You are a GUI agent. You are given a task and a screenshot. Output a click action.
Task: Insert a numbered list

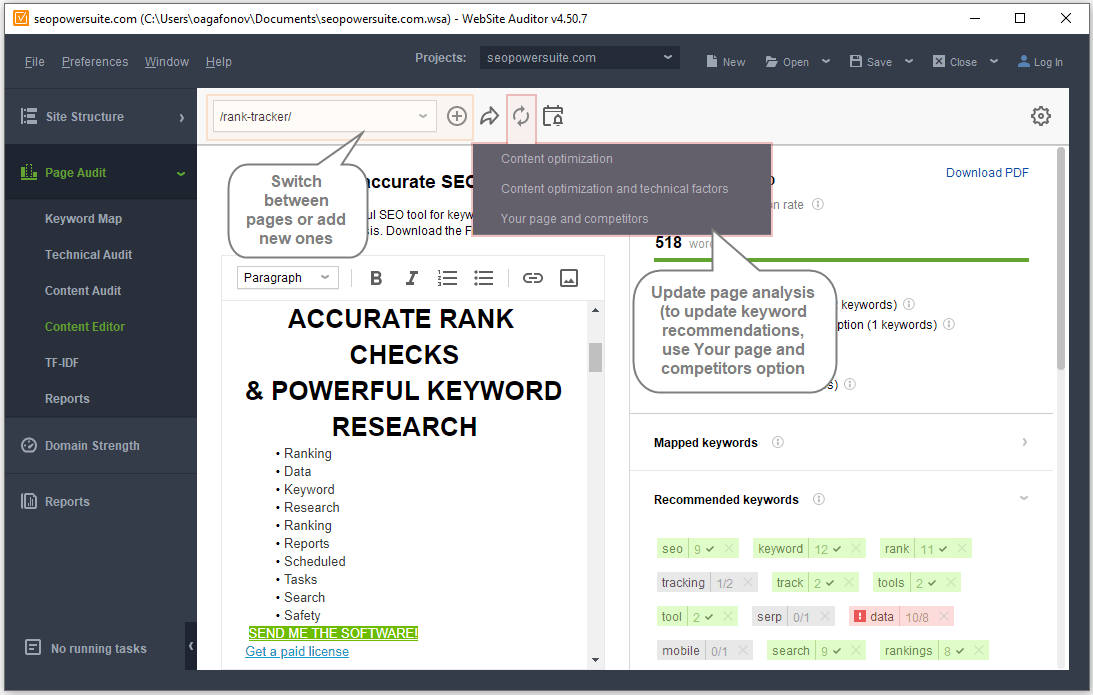[x=448, y=278]
